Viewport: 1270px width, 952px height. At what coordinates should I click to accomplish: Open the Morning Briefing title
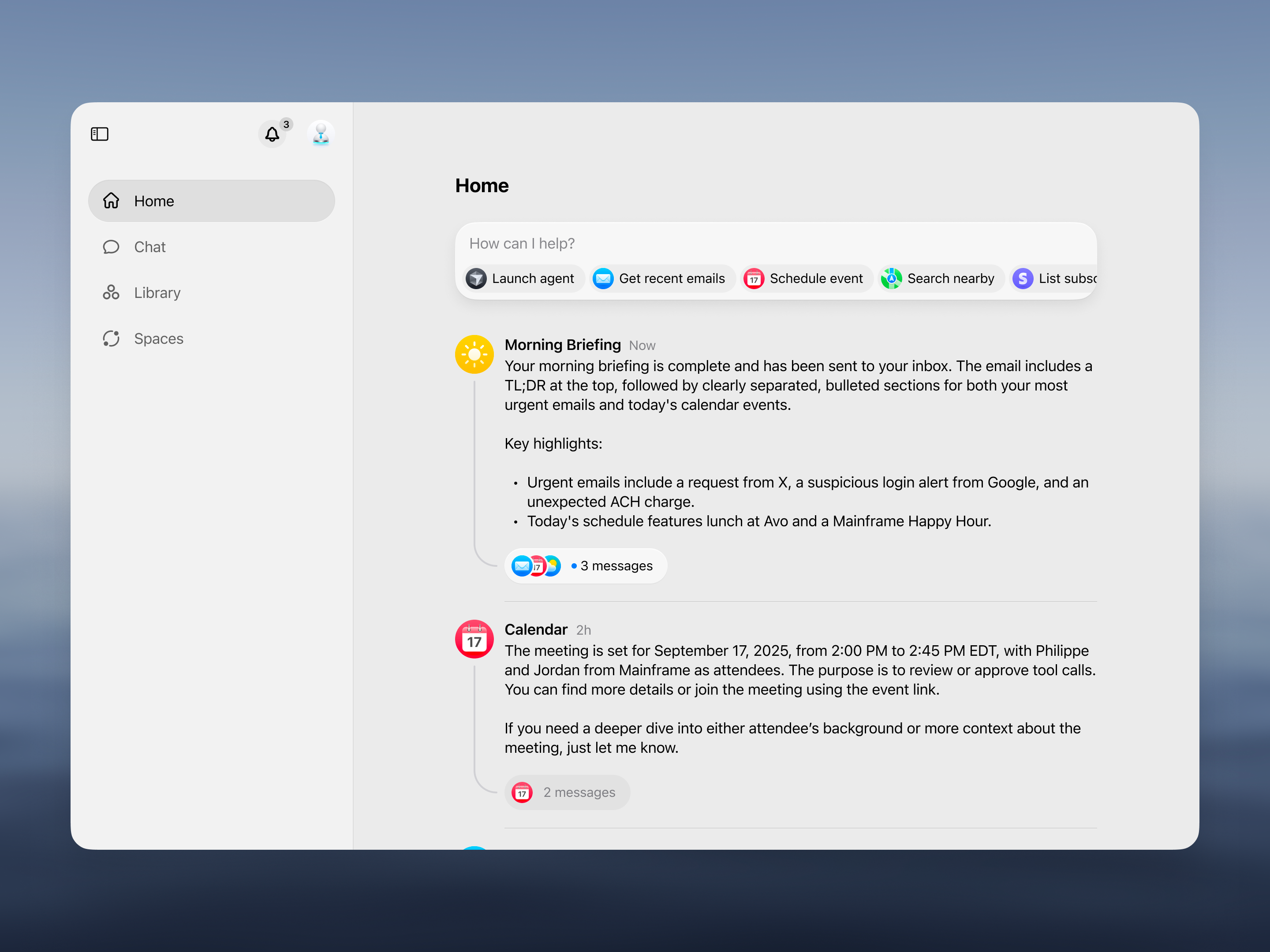tap(563, 345)
